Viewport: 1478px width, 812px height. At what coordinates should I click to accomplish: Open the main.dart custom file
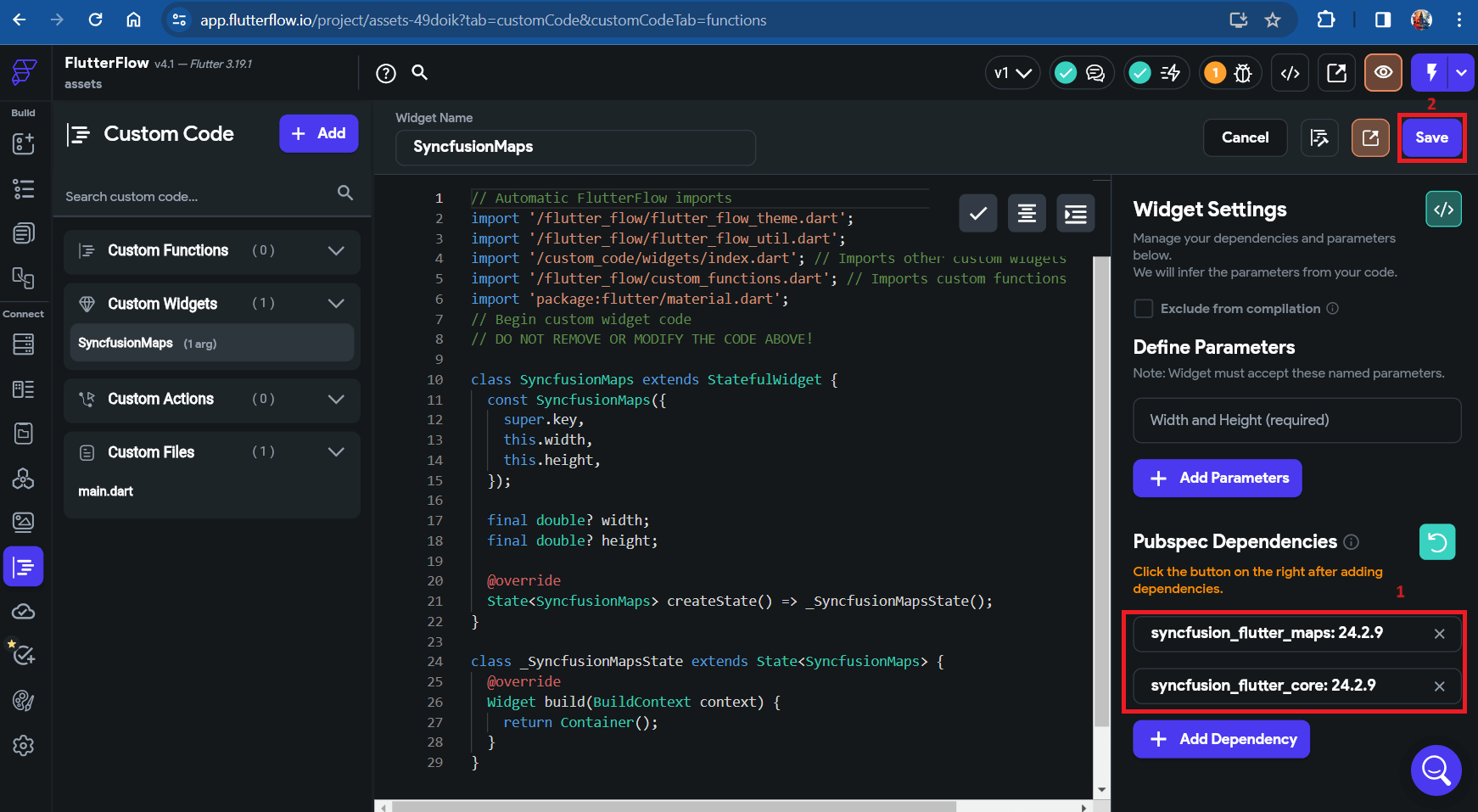tap(106, 492)
